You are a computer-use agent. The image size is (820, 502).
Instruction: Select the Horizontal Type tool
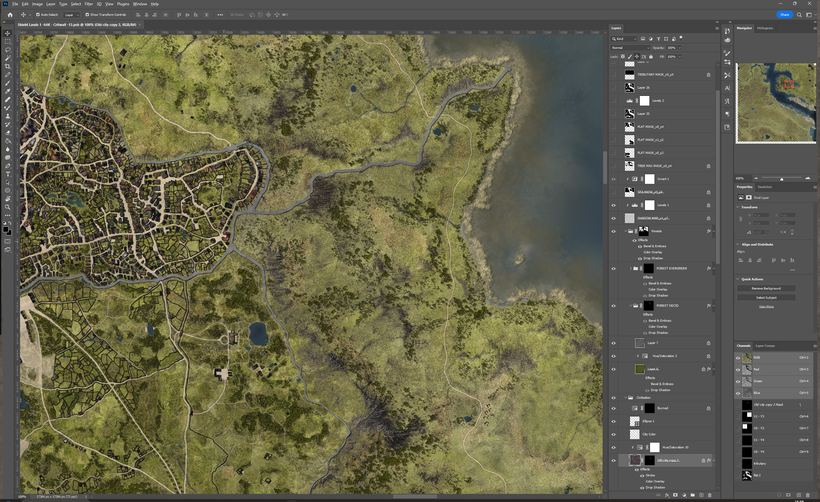7,174
